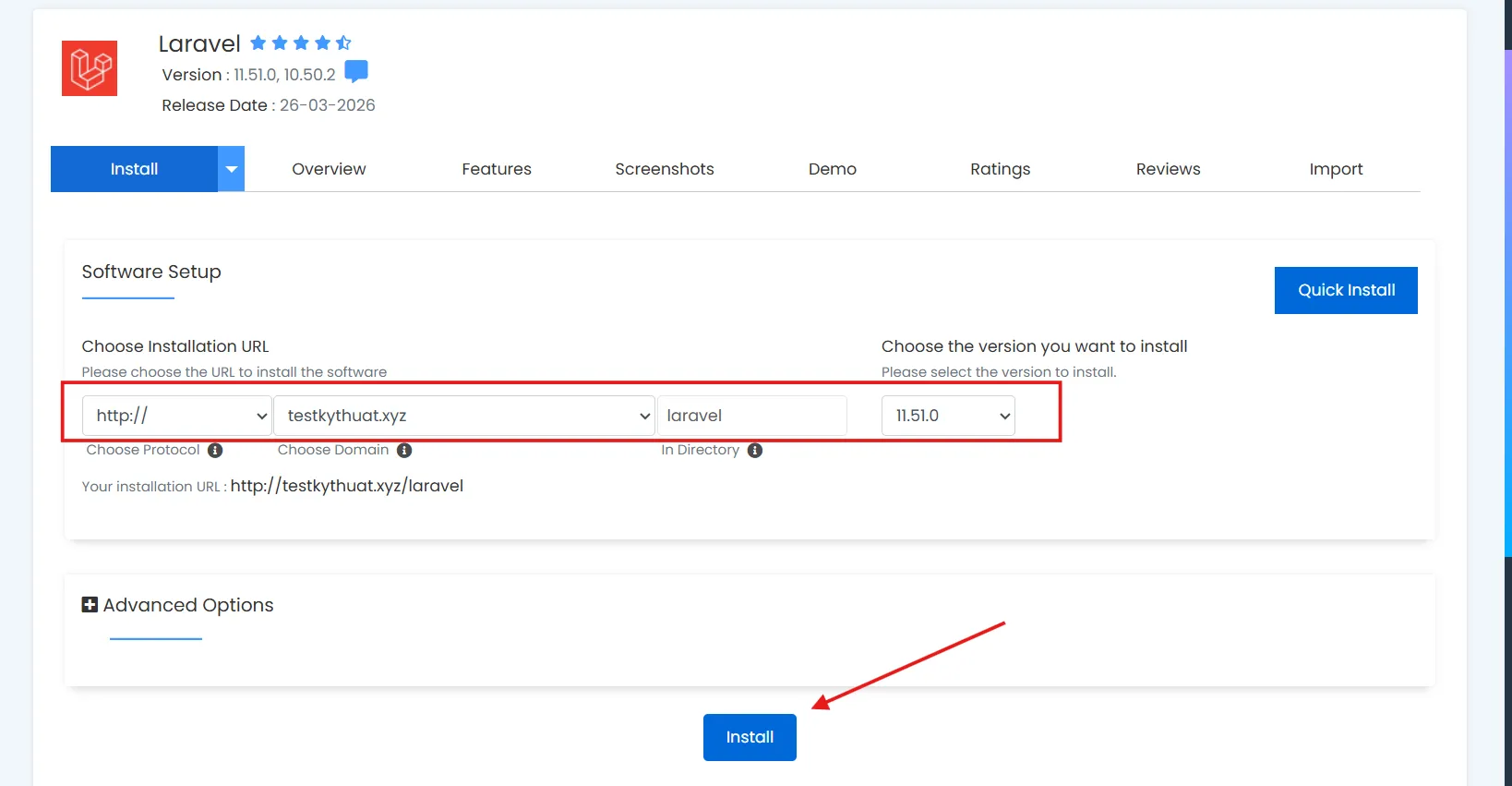Screen dimensions: 1512x786
Task: Click the In Directory input field
Action: [x=752, y=416]
